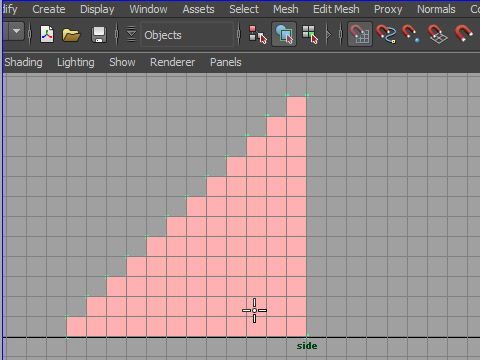Open the Shading viewport menu
The image size is (480, 360).
[x=23, y=62]
